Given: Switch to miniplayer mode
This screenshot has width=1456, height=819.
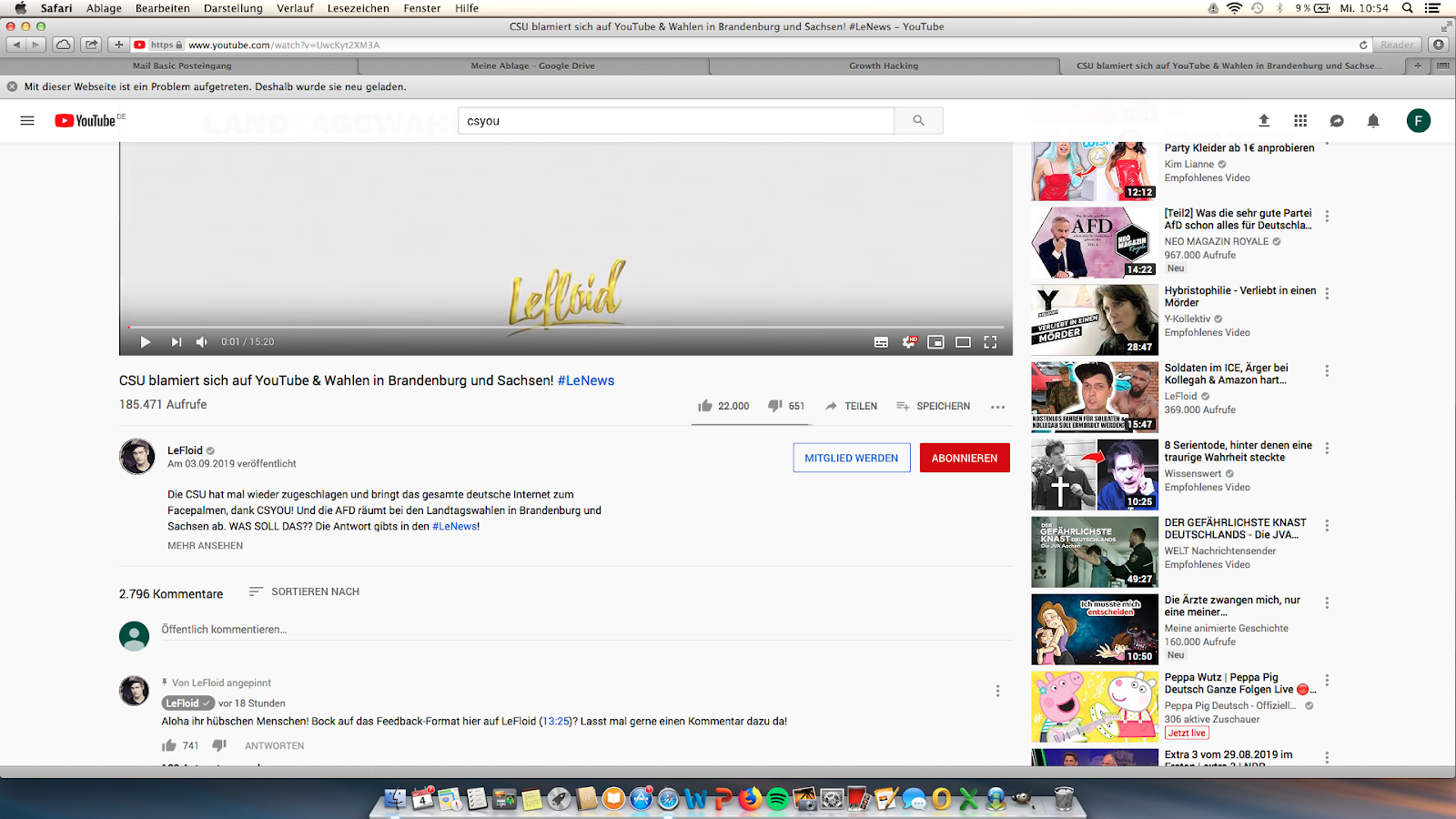Looking at the screenshot, I should tap(935, 342).
